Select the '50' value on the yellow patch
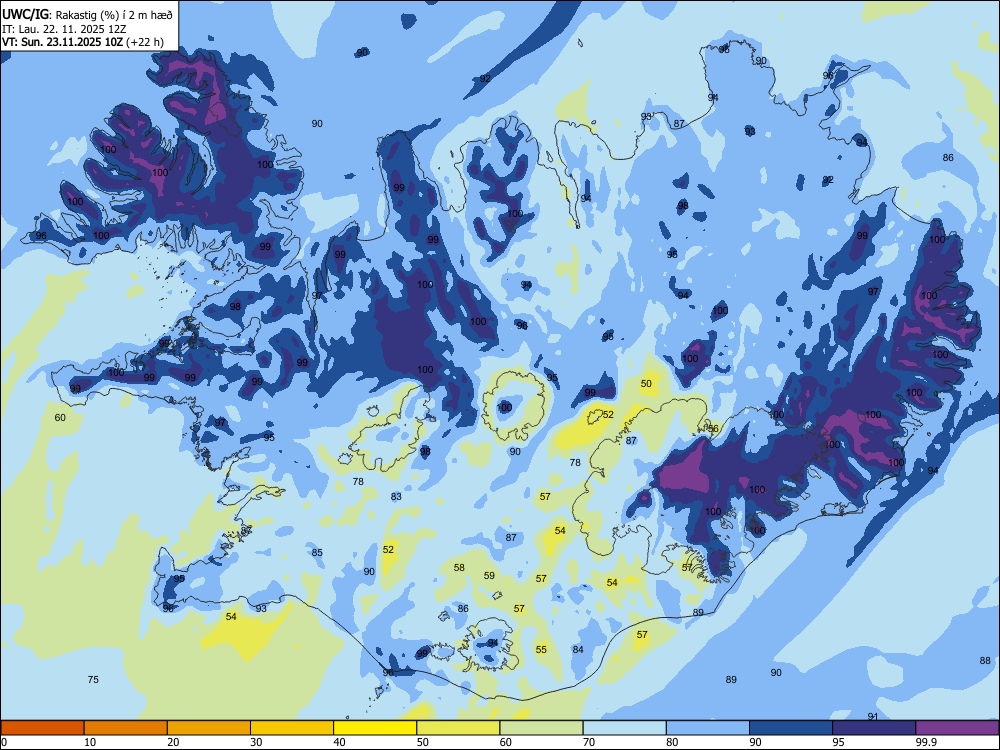This screenshot has height=750, width=1000. 647,383
